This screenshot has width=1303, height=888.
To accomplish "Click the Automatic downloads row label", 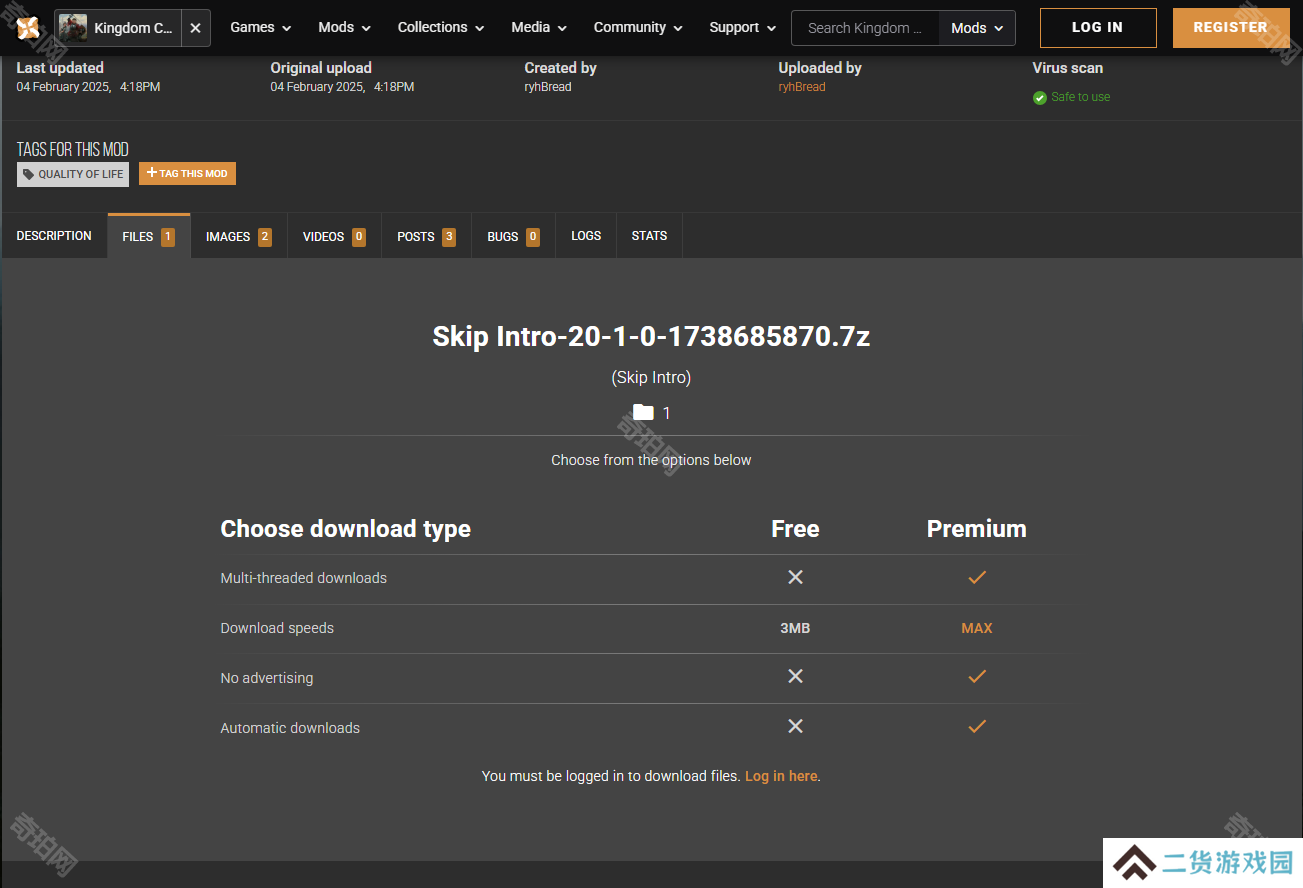I will [x=290, y=728].
